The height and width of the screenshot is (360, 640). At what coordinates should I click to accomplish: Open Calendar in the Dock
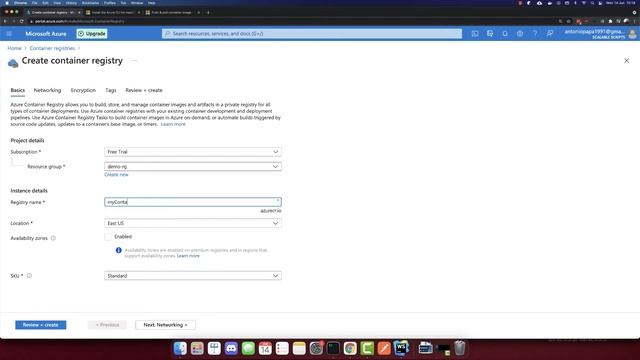coord(265,348)
